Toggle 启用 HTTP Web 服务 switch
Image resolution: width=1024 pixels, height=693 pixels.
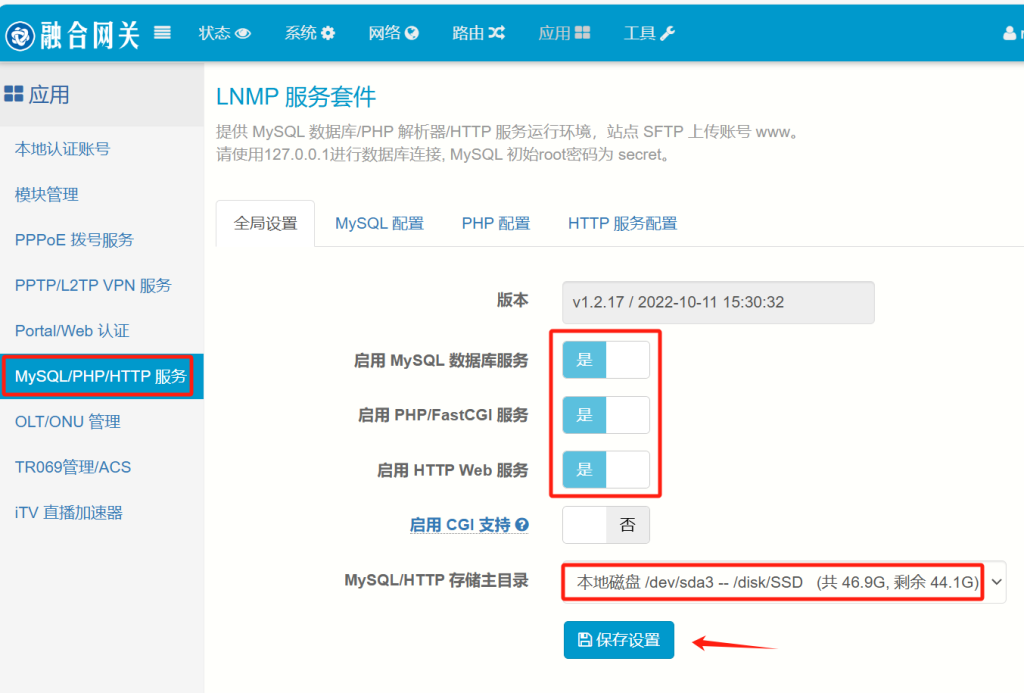coord(606,470)
